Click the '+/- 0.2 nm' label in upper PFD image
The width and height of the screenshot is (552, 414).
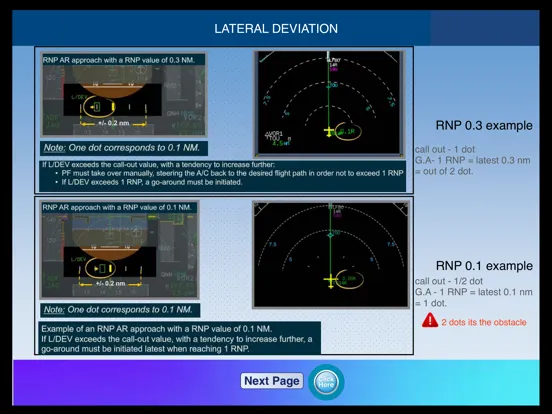[x=113, y=123]
